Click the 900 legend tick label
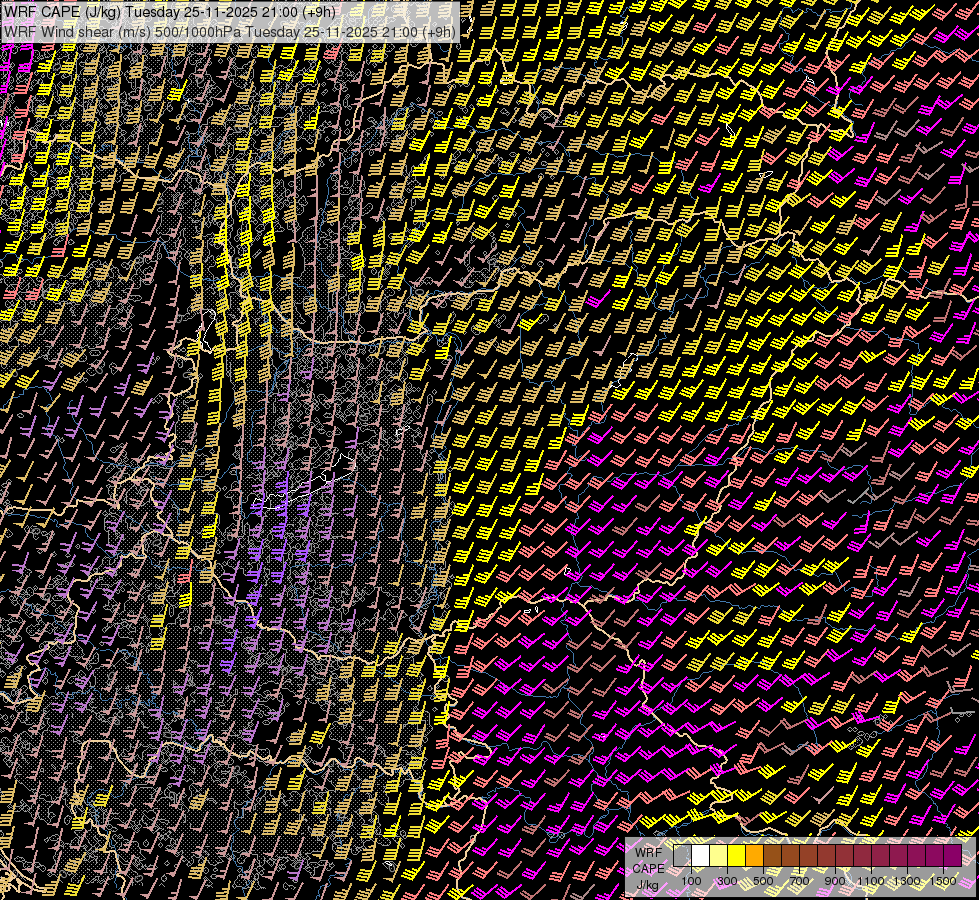This screenshot has width=979, height=900. pos(835,881)
